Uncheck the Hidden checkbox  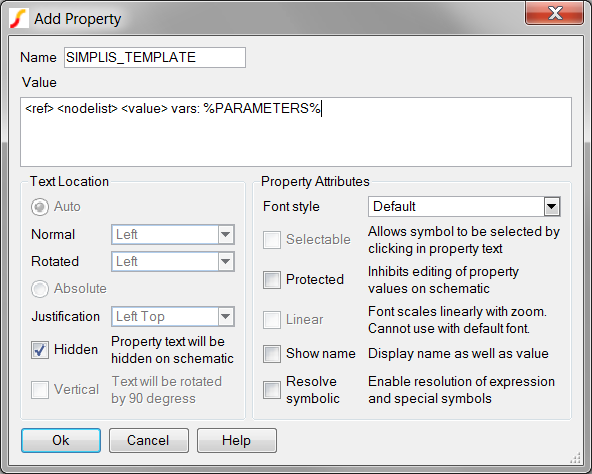[x=40, y=350]
